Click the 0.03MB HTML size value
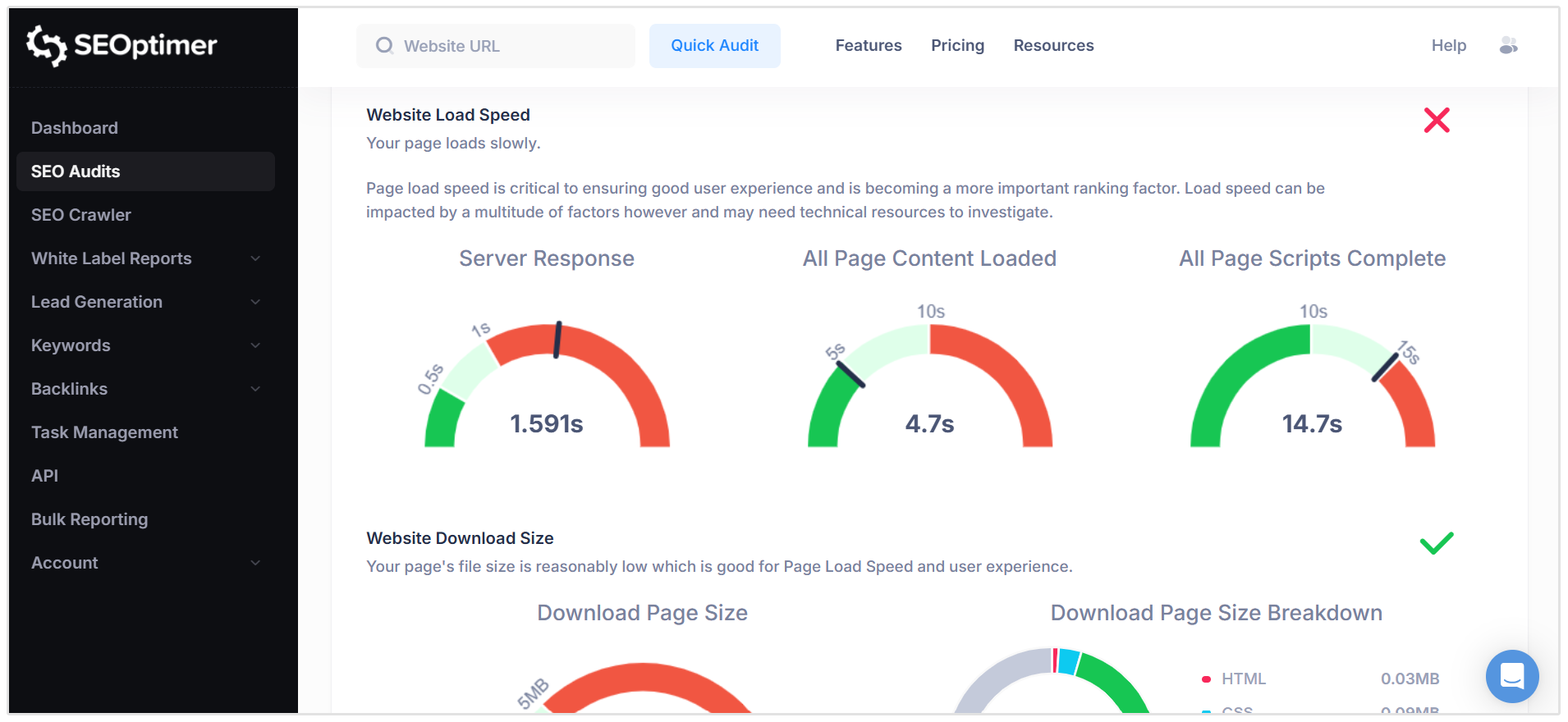This screenshot has height=722, width=1568. (x=1410, y=679)
